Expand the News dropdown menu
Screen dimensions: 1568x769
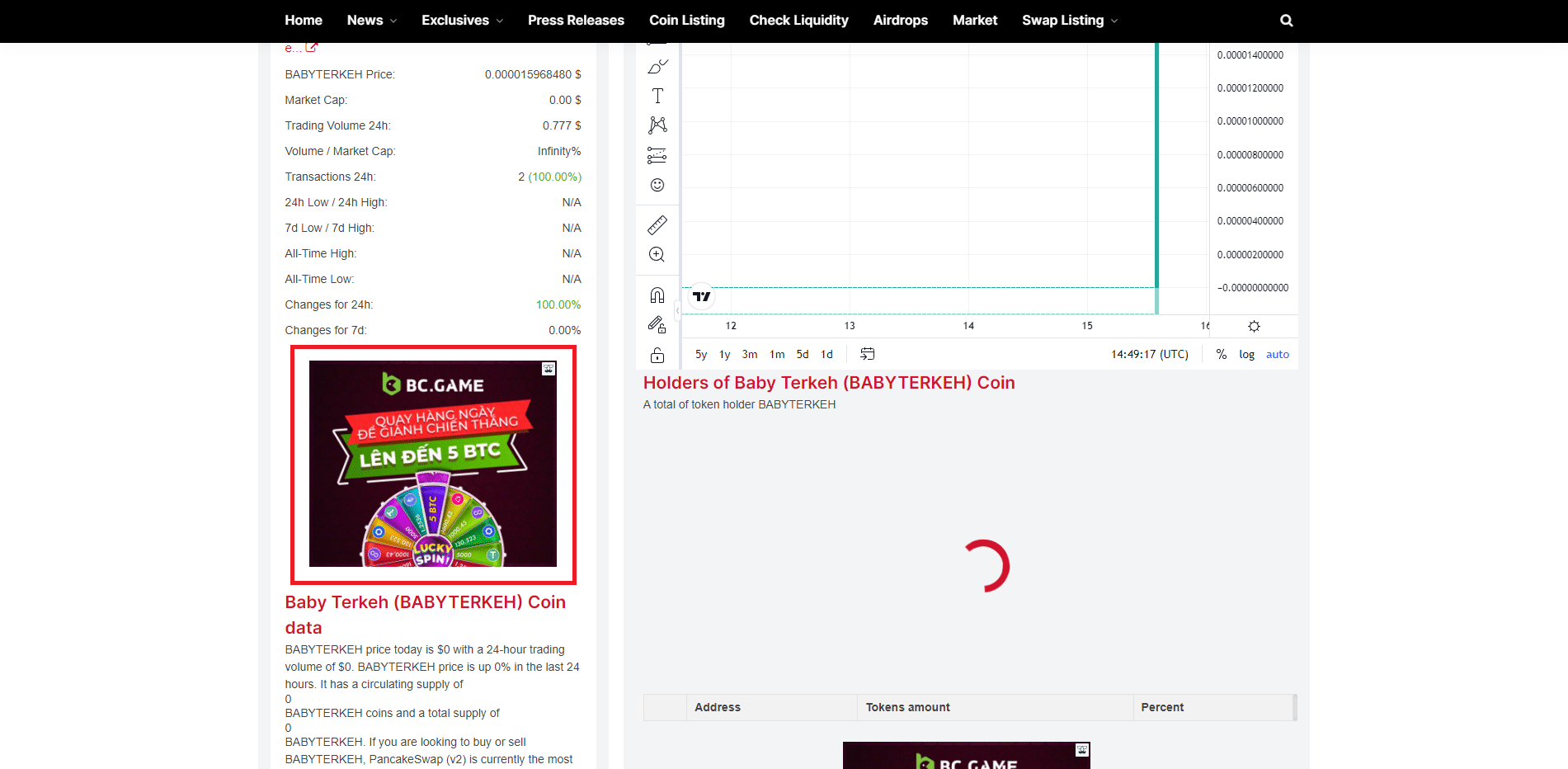pos(371,21)
